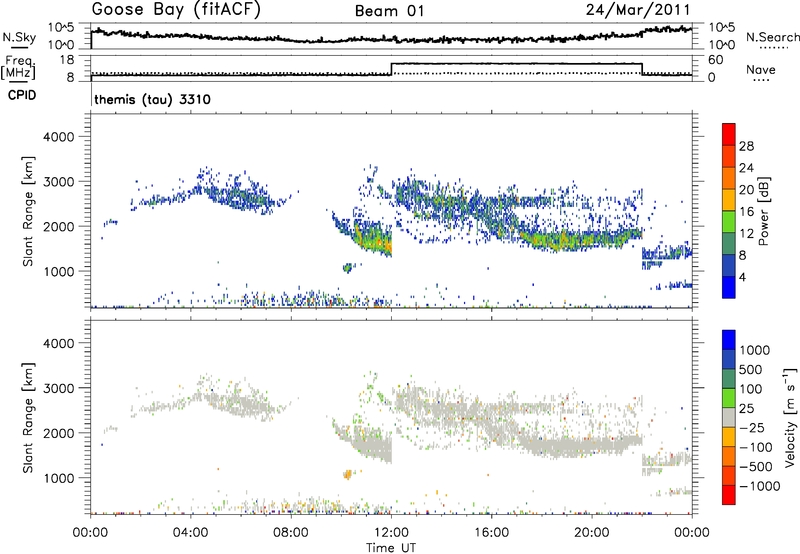Viewport: 800px width, 554px height.
Task: Click the 20 label on Power colorbar
Action: click(x=746, y=190)
